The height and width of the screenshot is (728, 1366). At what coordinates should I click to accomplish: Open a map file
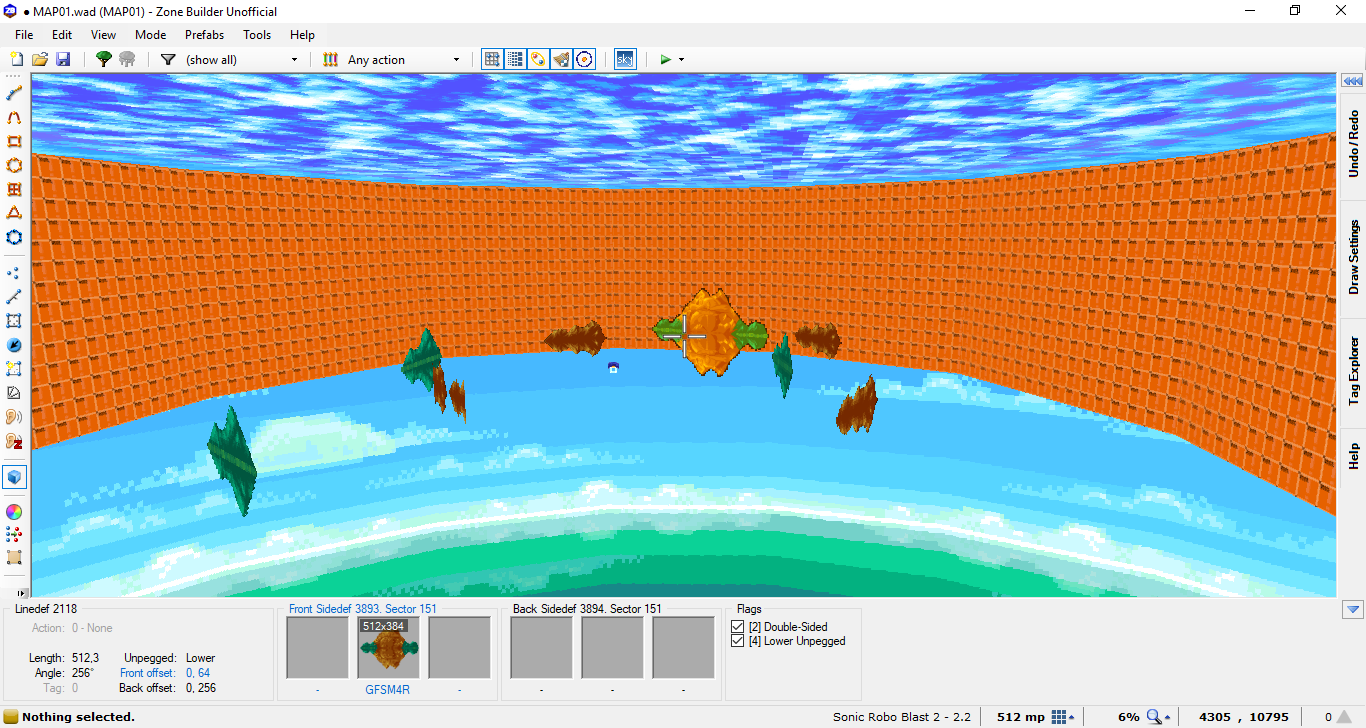tap(40, 59)
